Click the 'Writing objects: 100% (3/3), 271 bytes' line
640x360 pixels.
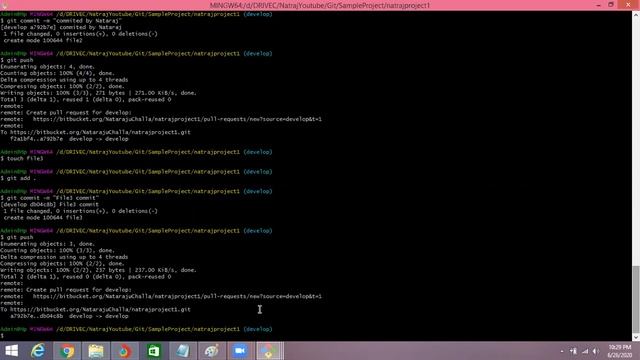coord(98,93)
